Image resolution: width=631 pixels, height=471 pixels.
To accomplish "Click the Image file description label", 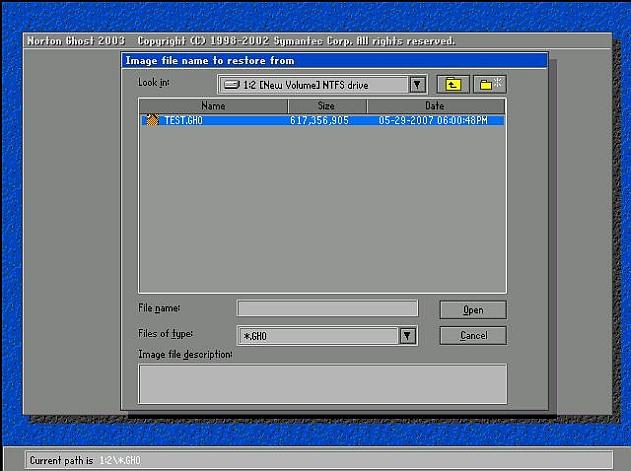I will [x=185, y=355].
